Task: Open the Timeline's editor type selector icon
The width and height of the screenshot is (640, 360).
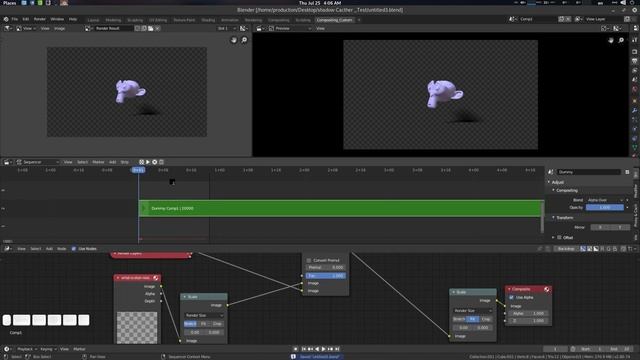Action: [x=8, y=349]
